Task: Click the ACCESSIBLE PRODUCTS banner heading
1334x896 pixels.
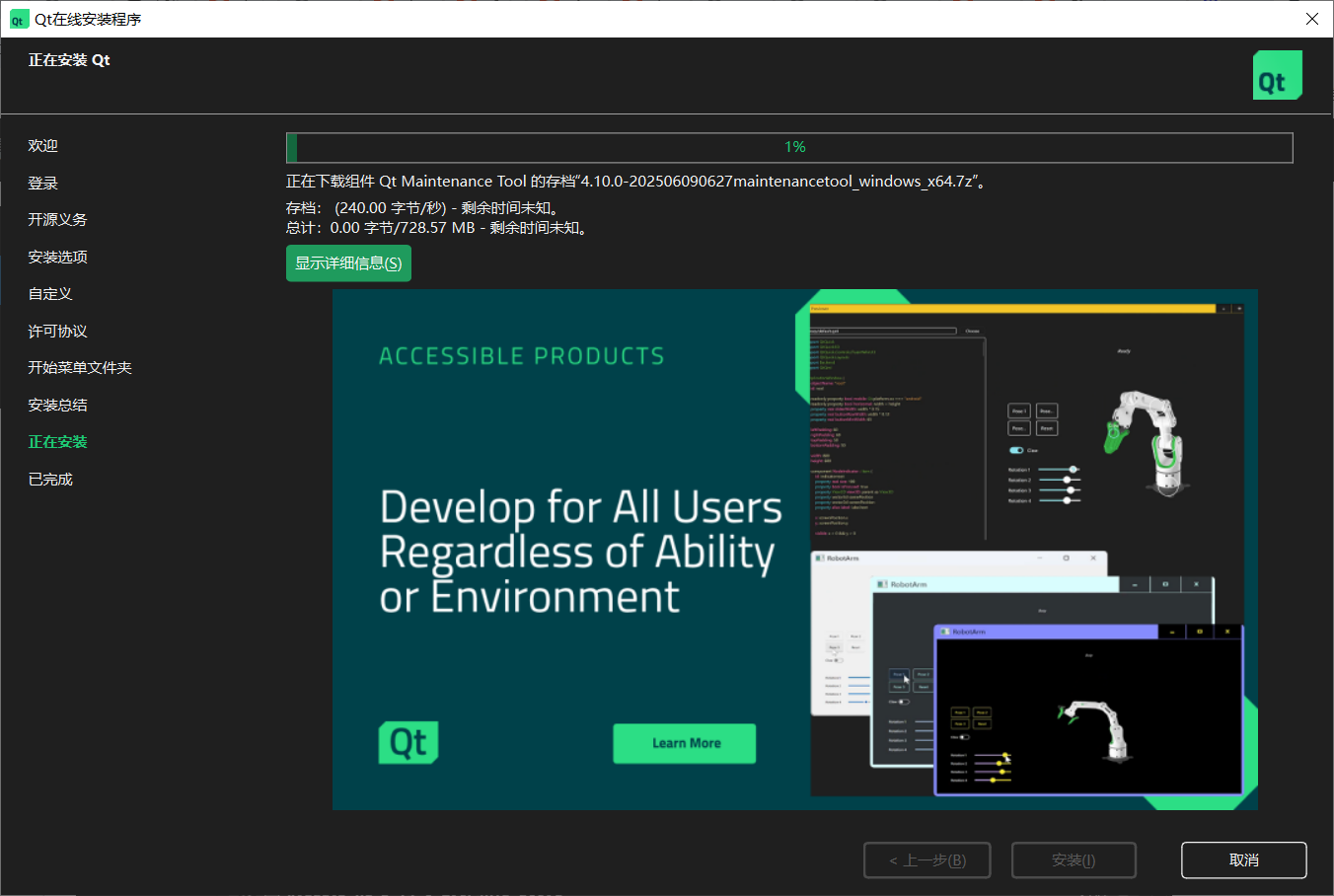Action: tap(522, 356)
